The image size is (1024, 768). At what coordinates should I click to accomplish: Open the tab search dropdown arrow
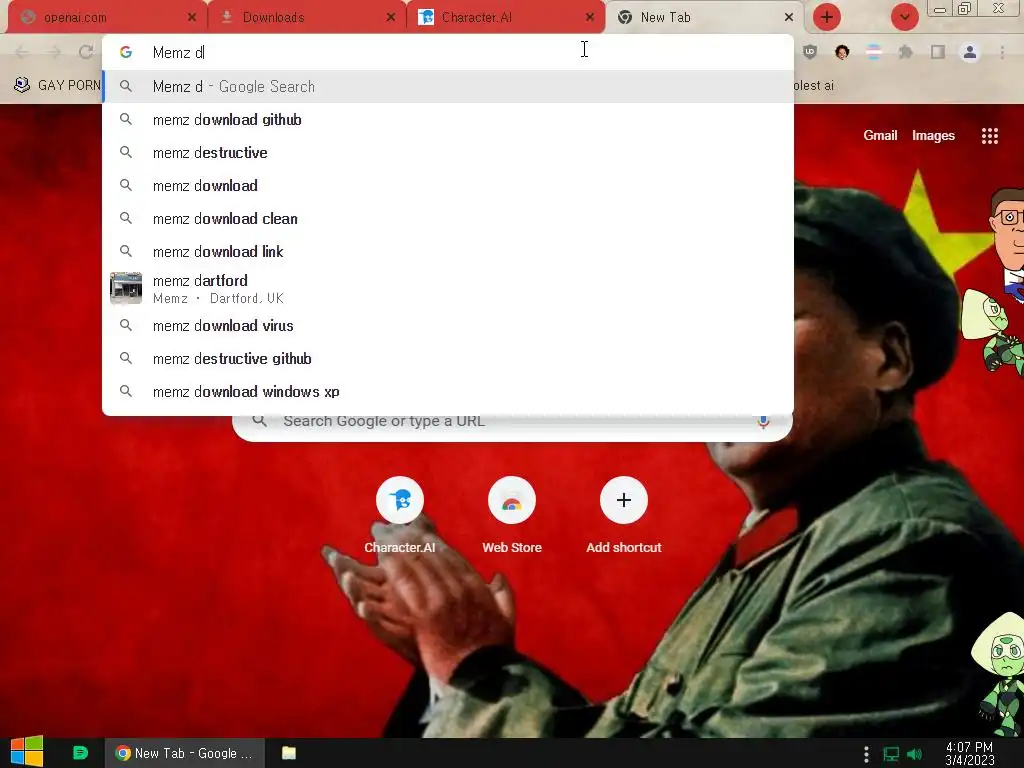tap(904, 17)
